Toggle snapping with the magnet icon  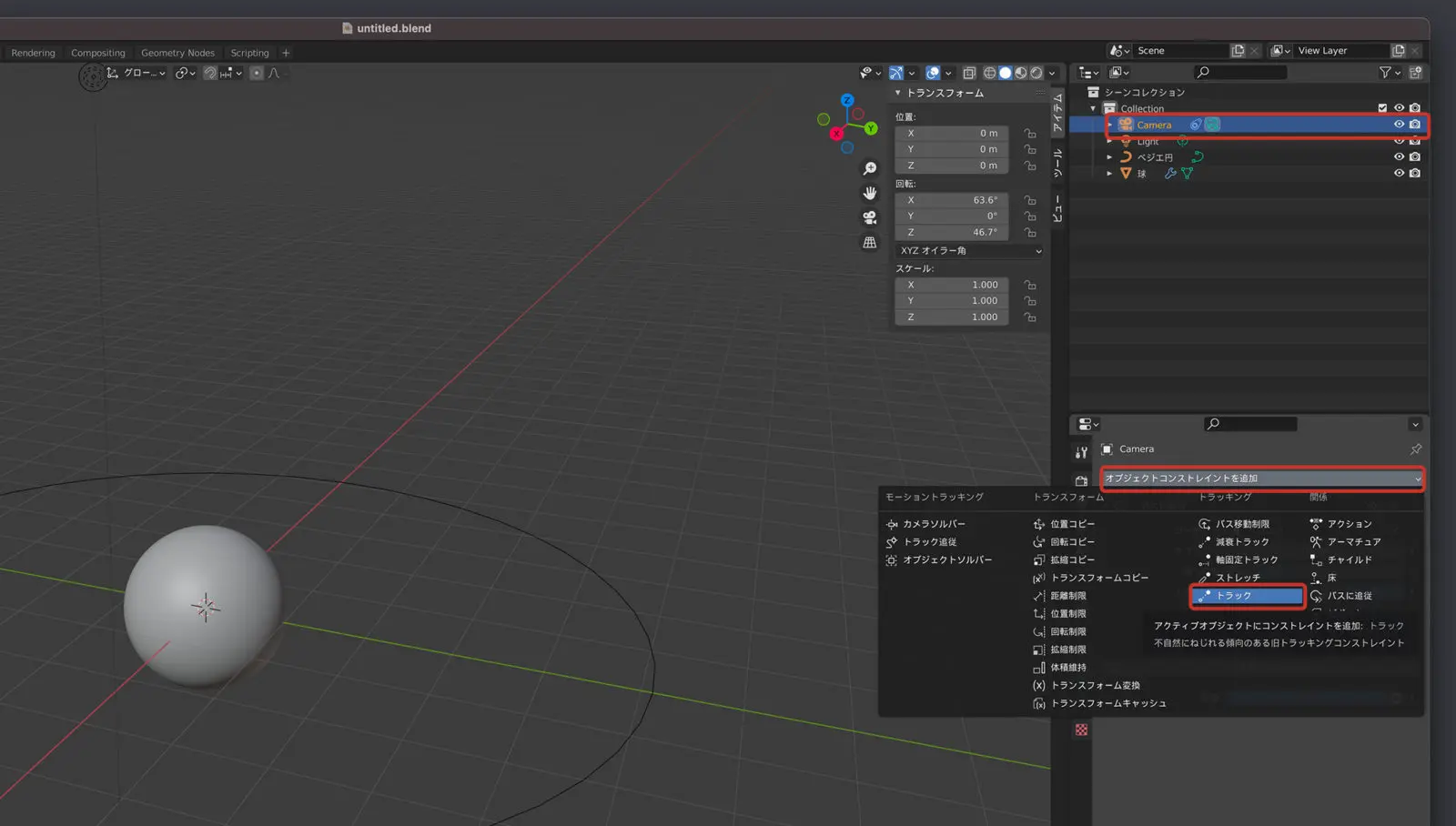point(210,73)
